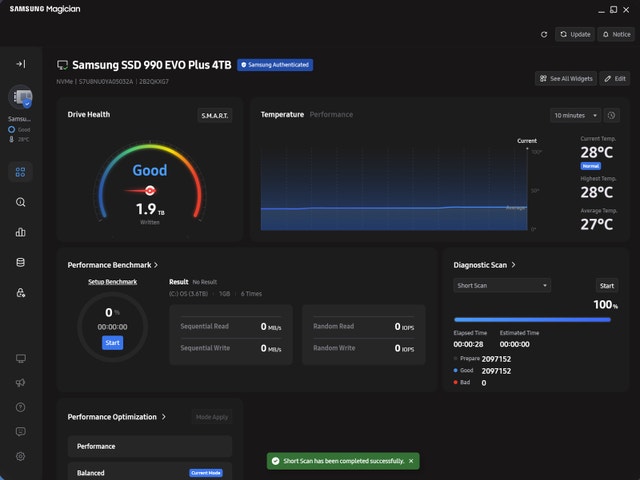This screenshot has height=480, width=640.
Task: Click the Drive Health gauge
Action: click(x=150, y=183)
